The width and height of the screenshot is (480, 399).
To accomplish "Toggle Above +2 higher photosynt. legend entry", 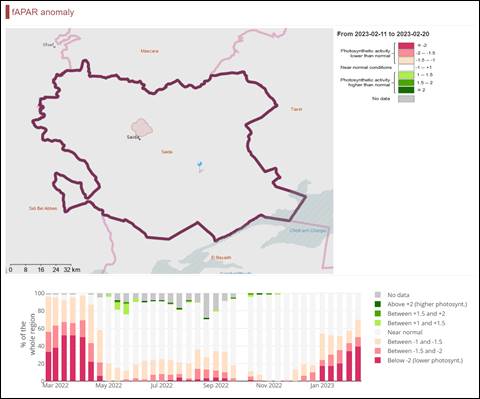I will pyautogui.click(x=421, y=304).
